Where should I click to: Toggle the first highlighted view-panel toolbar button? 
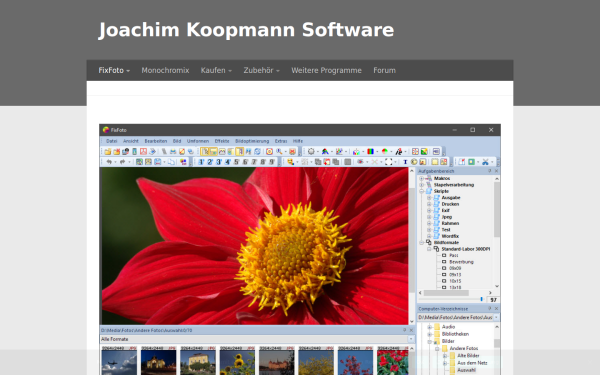point(205,152)
